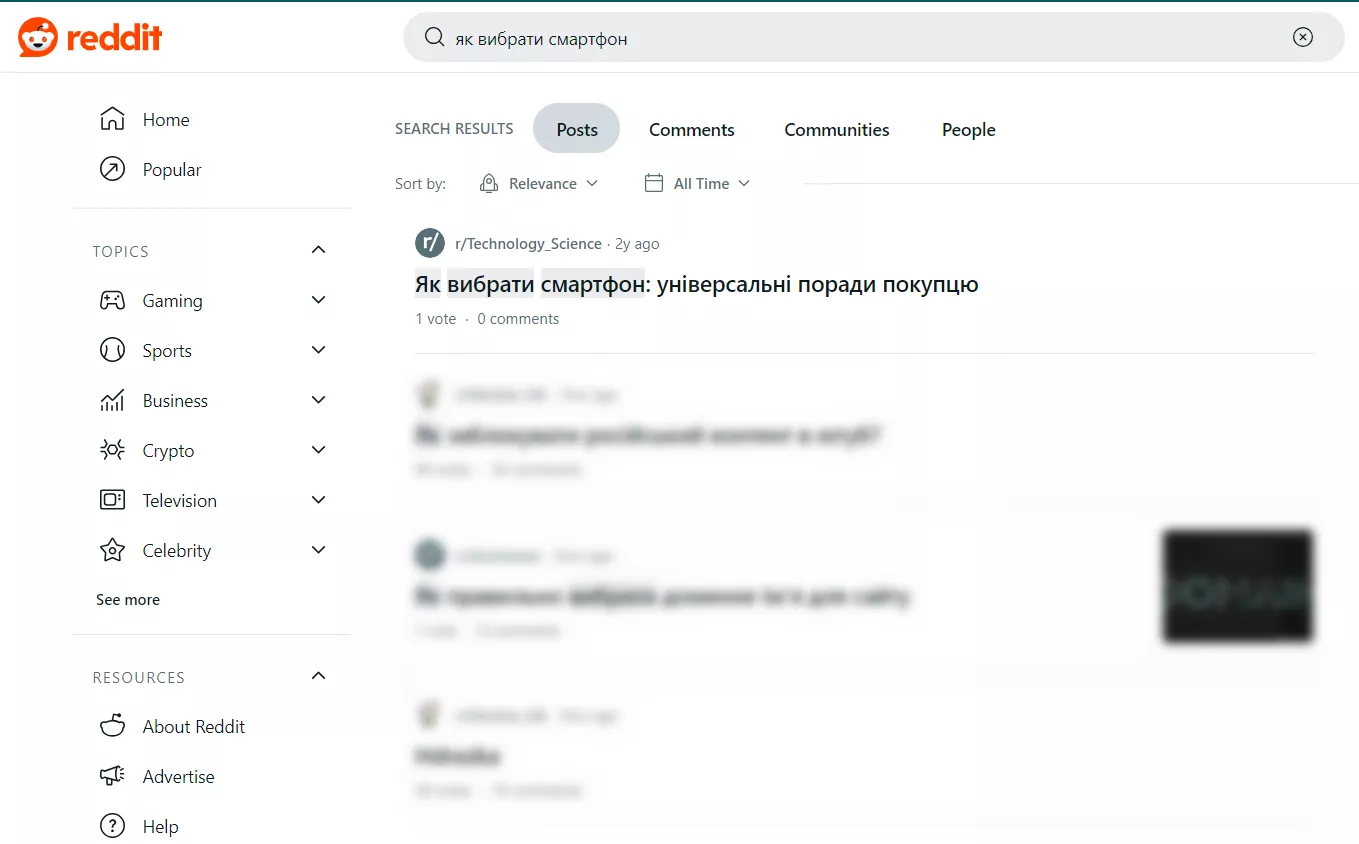Click the Celebrity star icon
Screen dimensions: 1359x844
pyautogui.click(x=112, y=550)
